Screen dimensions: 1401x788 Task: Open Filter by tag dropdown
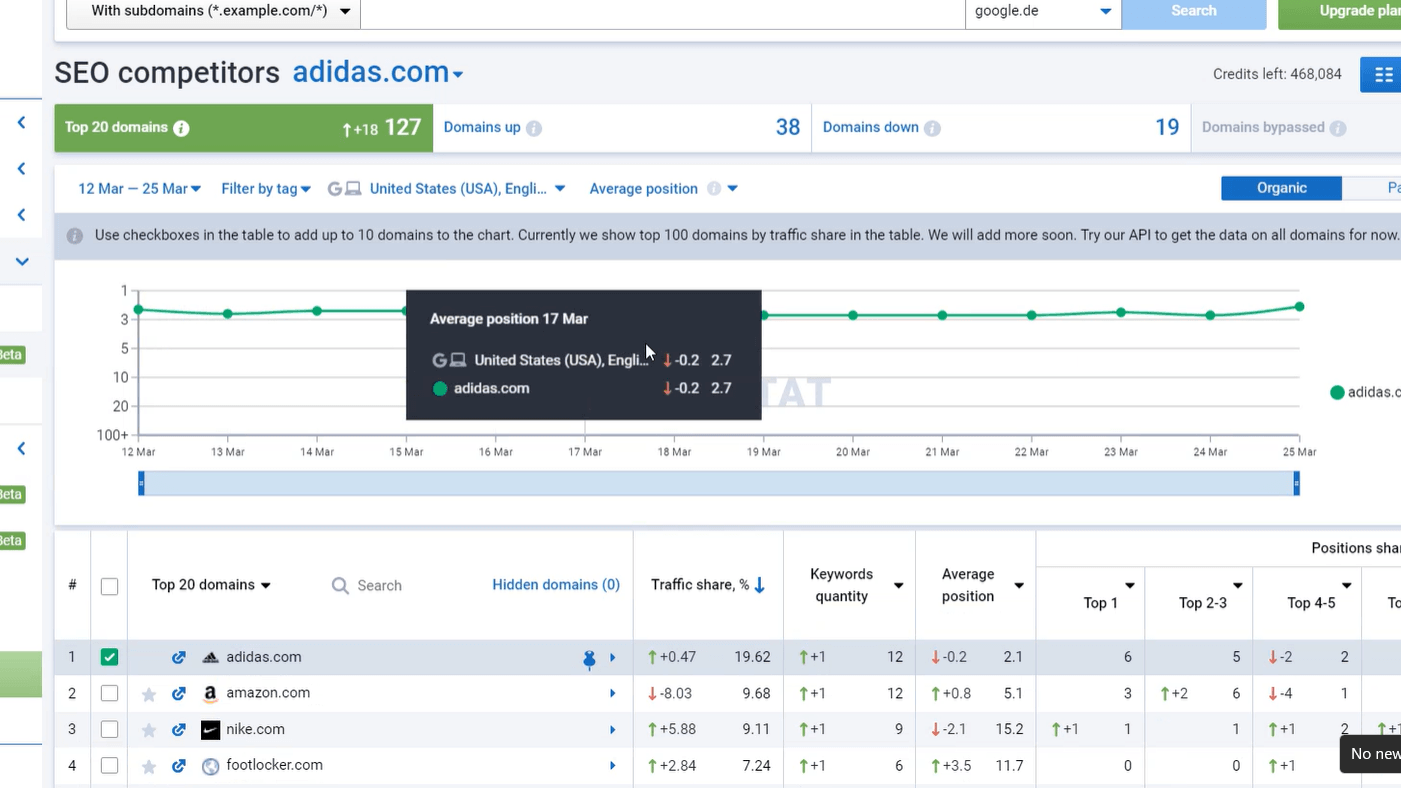[266, 189]
